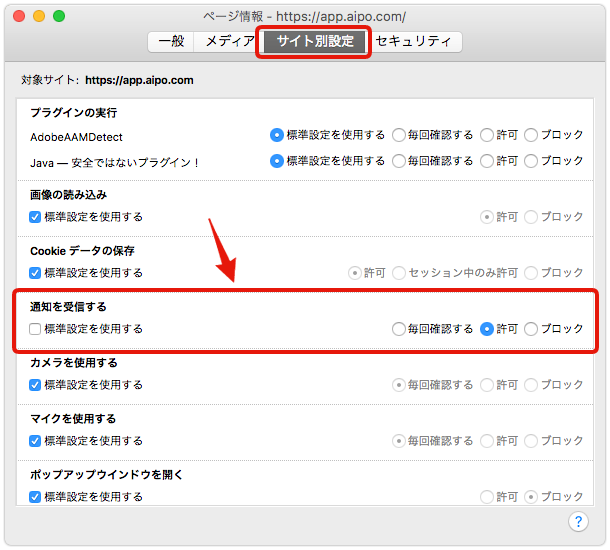Uncheck 標準設定を使用する under カメラを使用する
Image resolution: width=610 pixels, height=550 pixels.
coord(35,385)
